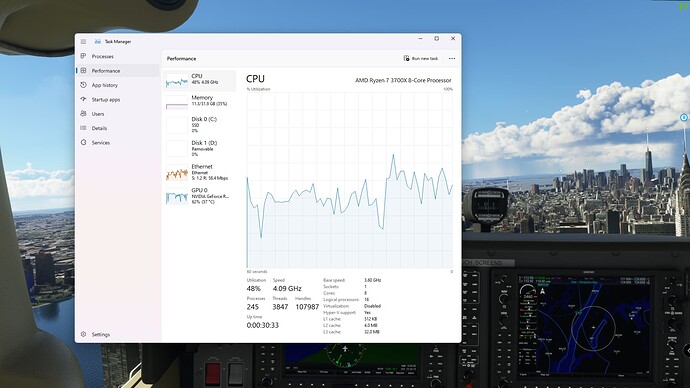Click the Processes icon in sidebar
Viewport: 690px width, 388px height.
pos(83,56)
